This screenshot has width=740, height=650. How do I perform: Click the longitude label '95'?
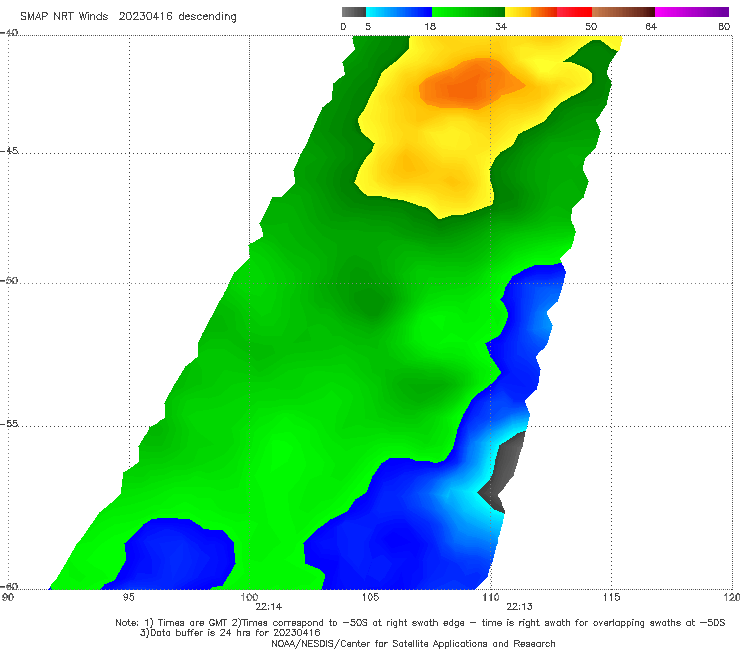pos(128,598)
